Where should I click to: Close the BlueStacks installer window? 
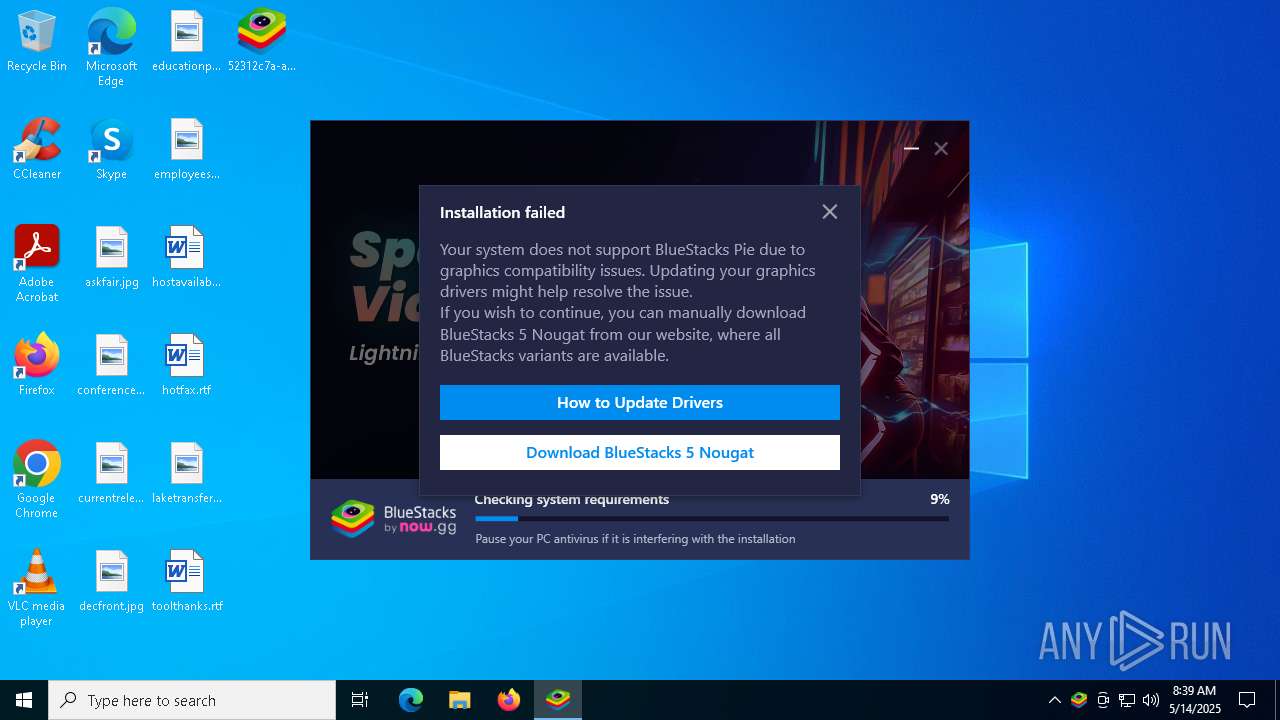pyautogui.click(x=941, y=148)
